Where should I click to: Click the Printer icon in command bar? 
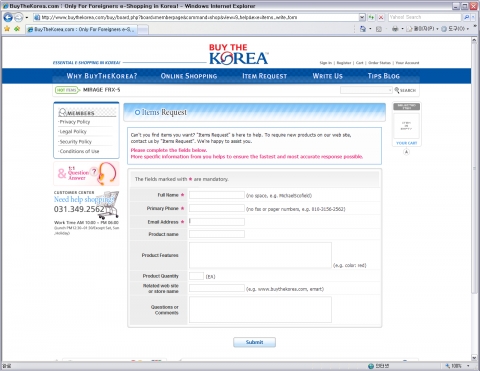395,29
